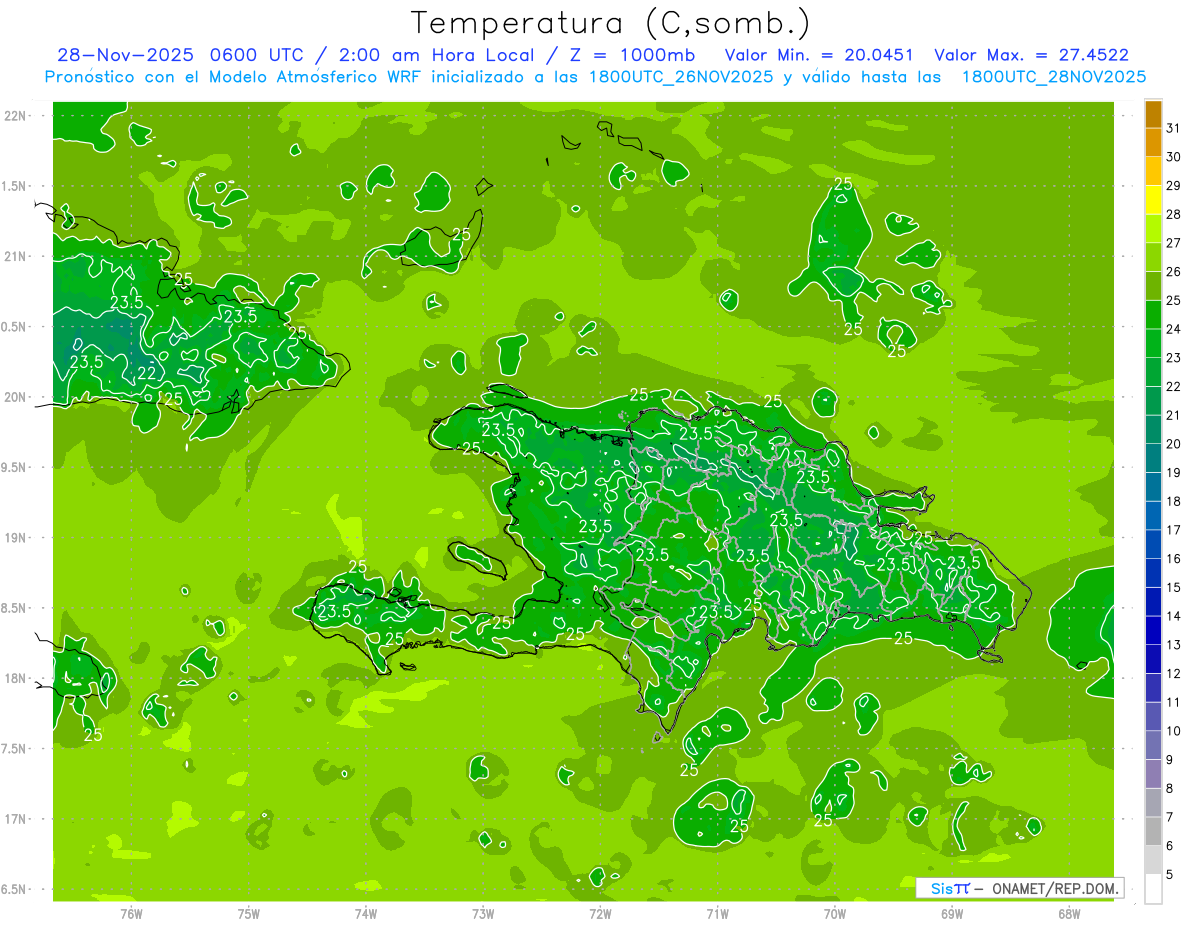The height and width of the screenshot is (927, 1200).
Task: Click the blue "Sis" logo text
Action: pyautogui.click(x=944, y=888)
